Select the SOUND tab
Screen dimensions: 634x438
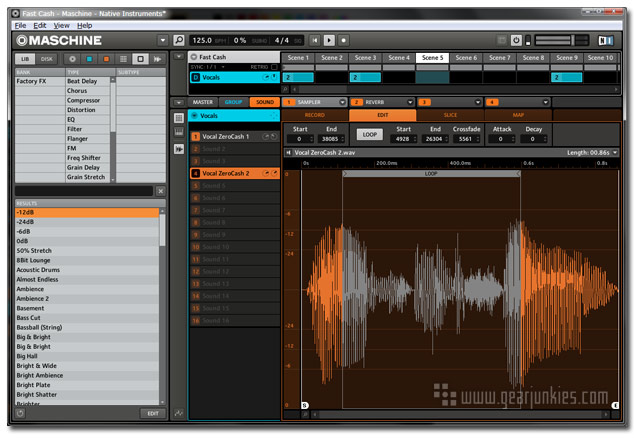265,102
